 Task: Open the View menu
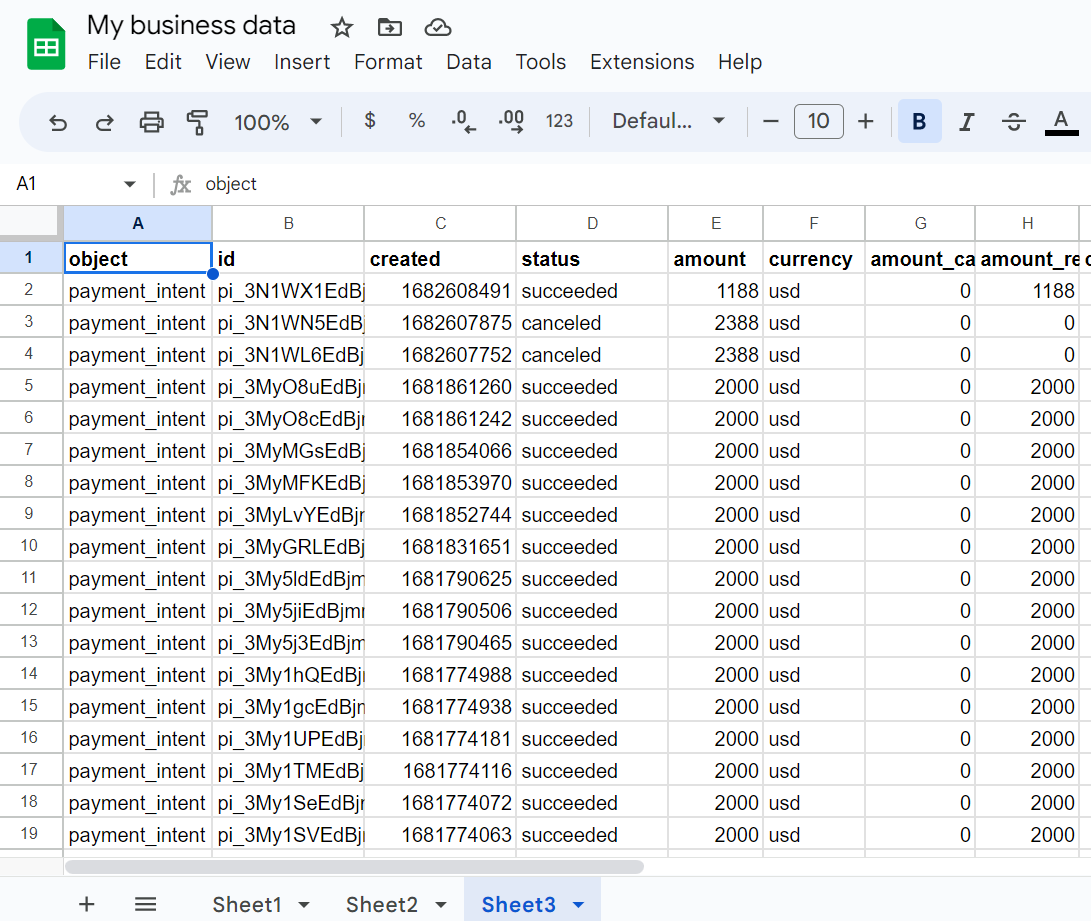pyautogui.click(x=228, y=62)
